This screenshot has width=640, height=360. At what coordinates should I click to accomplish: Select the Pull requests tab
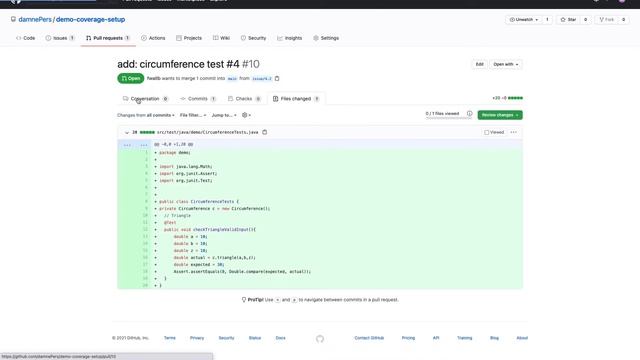108,38
